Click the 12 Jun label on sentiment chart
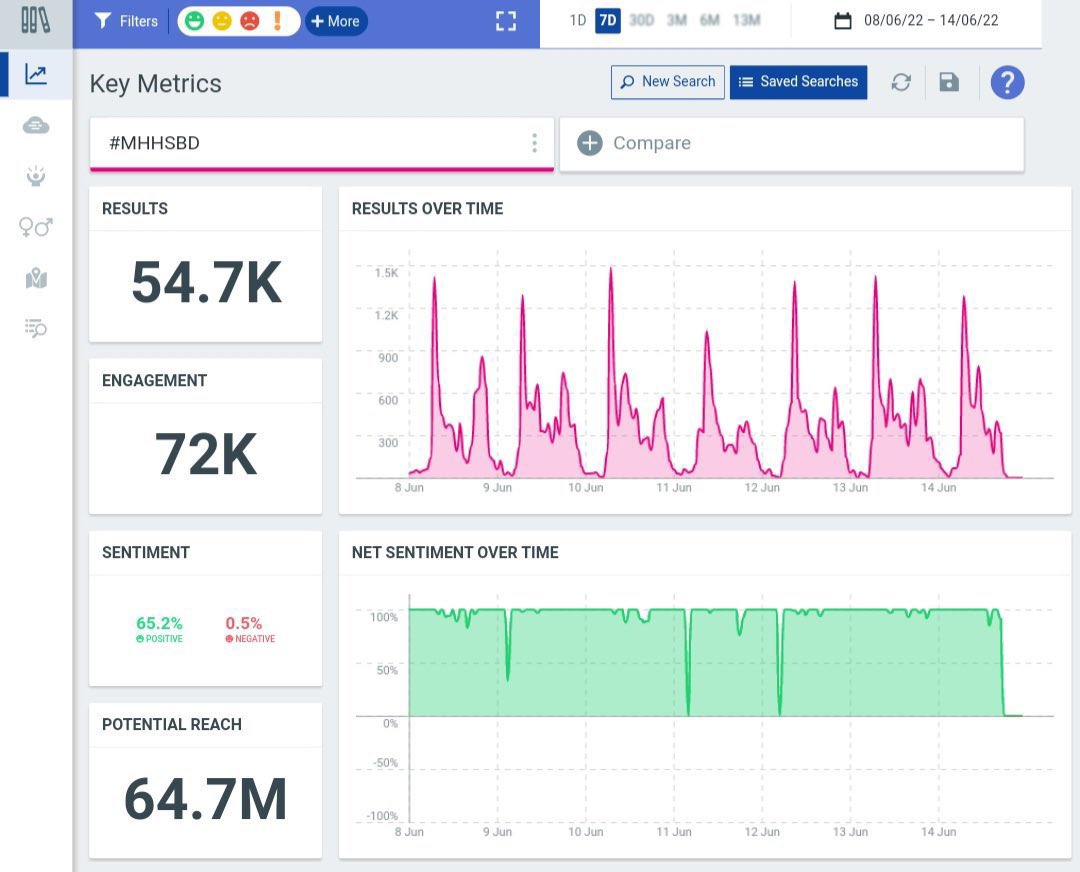The image size is (1080, 872). point(762,832)
